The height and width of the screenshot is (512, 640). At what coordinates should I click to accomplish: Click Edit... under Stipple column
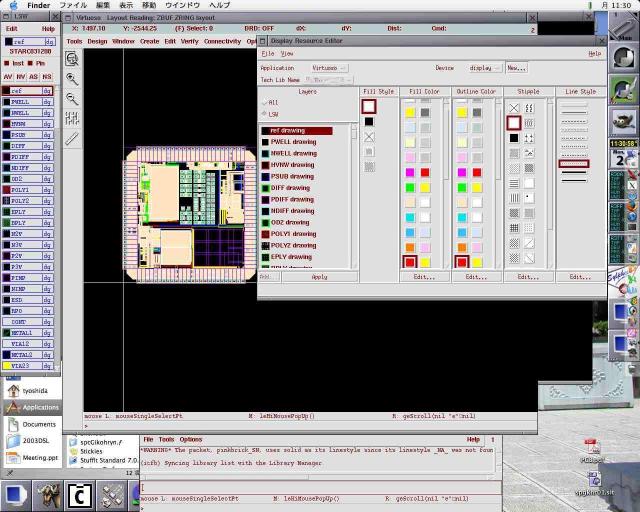pyautogui.click(x=528, y=277)
